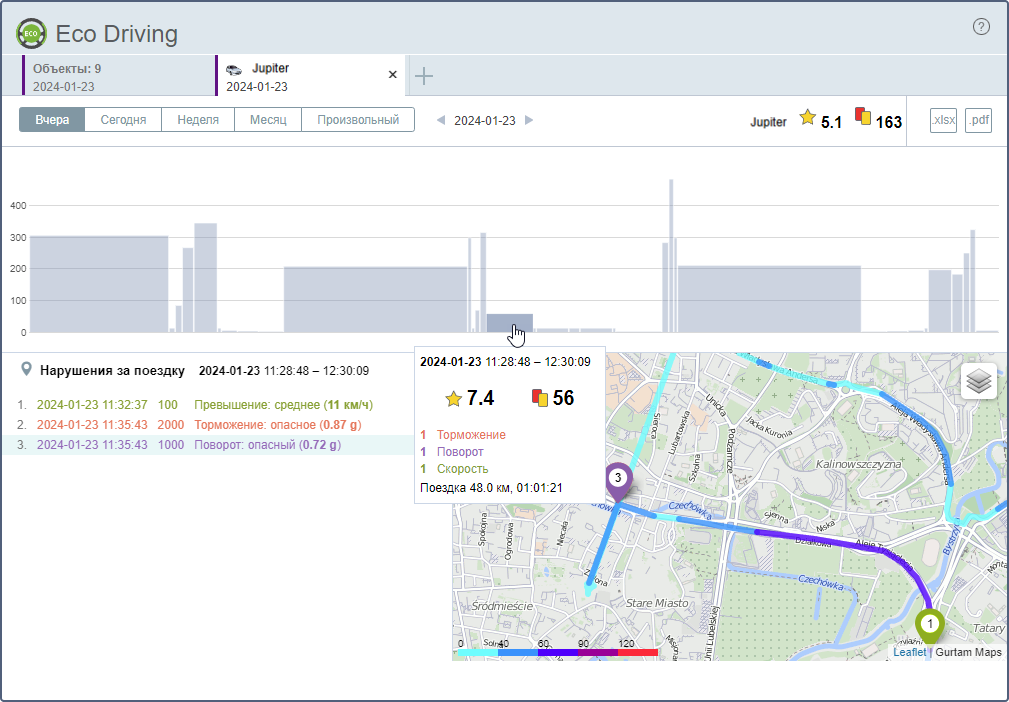Select the Неделя period option
Viewport: 1009px width, 702px height.
[x=198, y=120]
